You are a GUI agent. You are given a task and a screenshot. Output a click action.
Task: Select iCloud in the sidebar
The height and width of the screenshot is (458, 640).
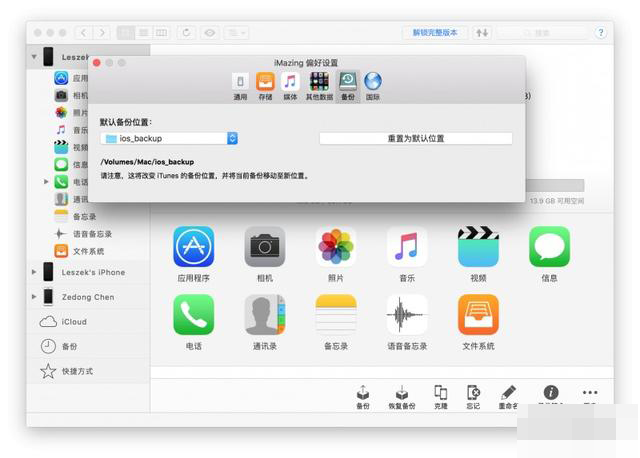[x=75, y=322]
